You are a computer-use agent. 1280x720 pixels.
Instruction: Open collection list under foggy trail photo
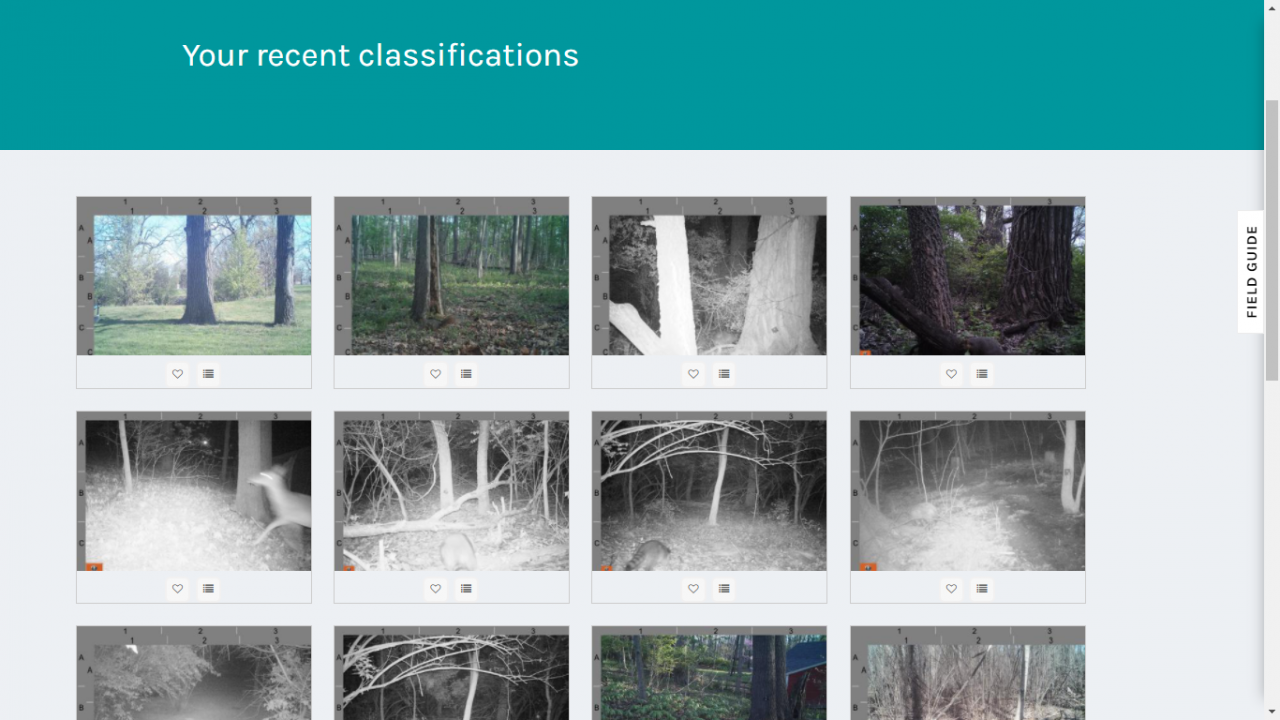click(982, 589)
